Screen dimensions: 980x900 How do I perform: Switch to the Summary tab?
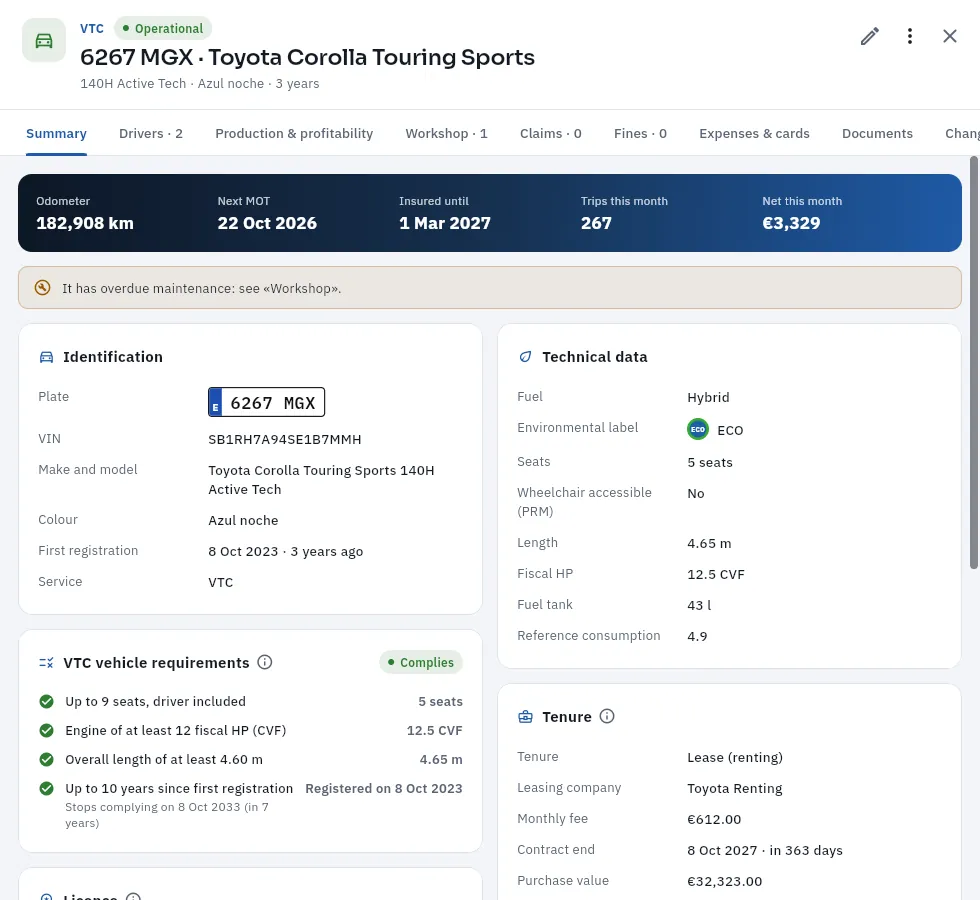56,133
